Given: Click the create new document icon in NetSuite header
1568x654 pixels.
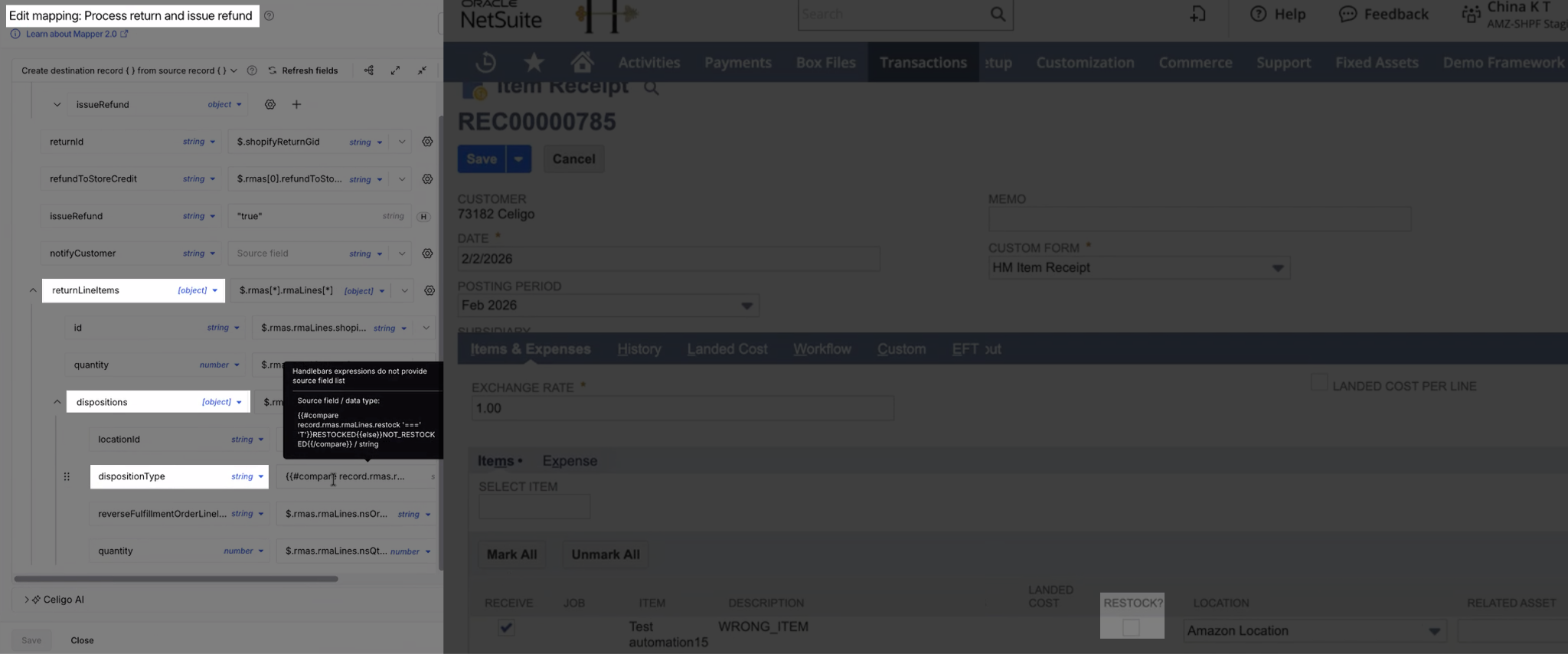Looking at the screenshot, I should click(x=1198, y=14).
